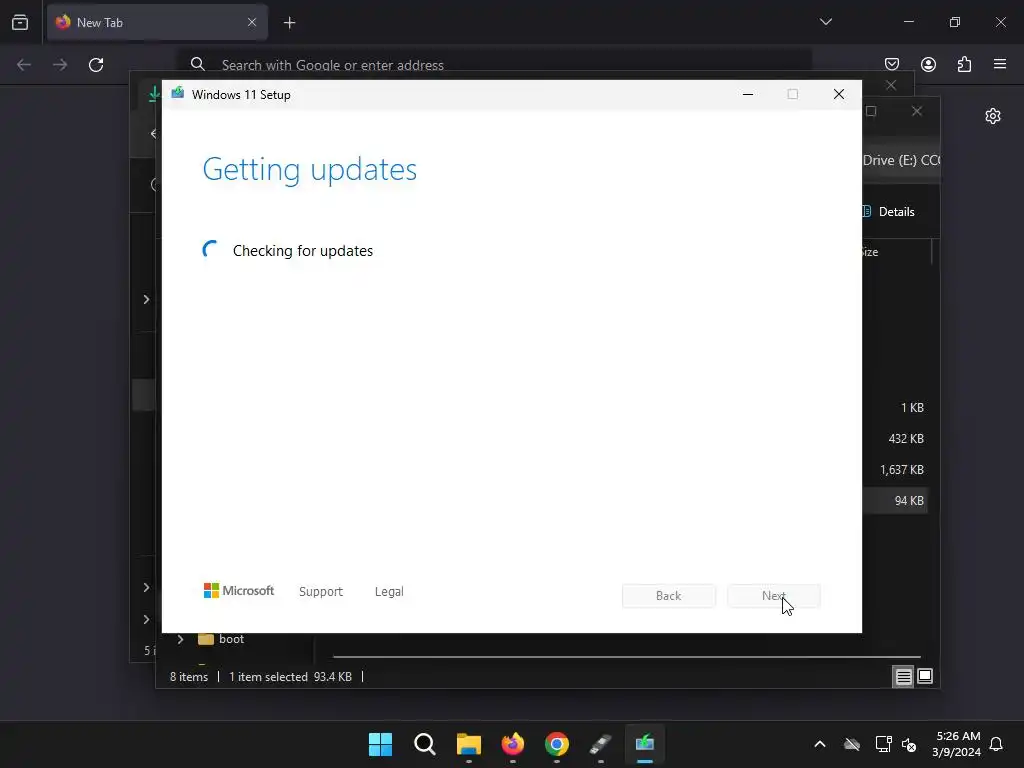Open the clock showing 5:26 AM

(x=957, y=744)
